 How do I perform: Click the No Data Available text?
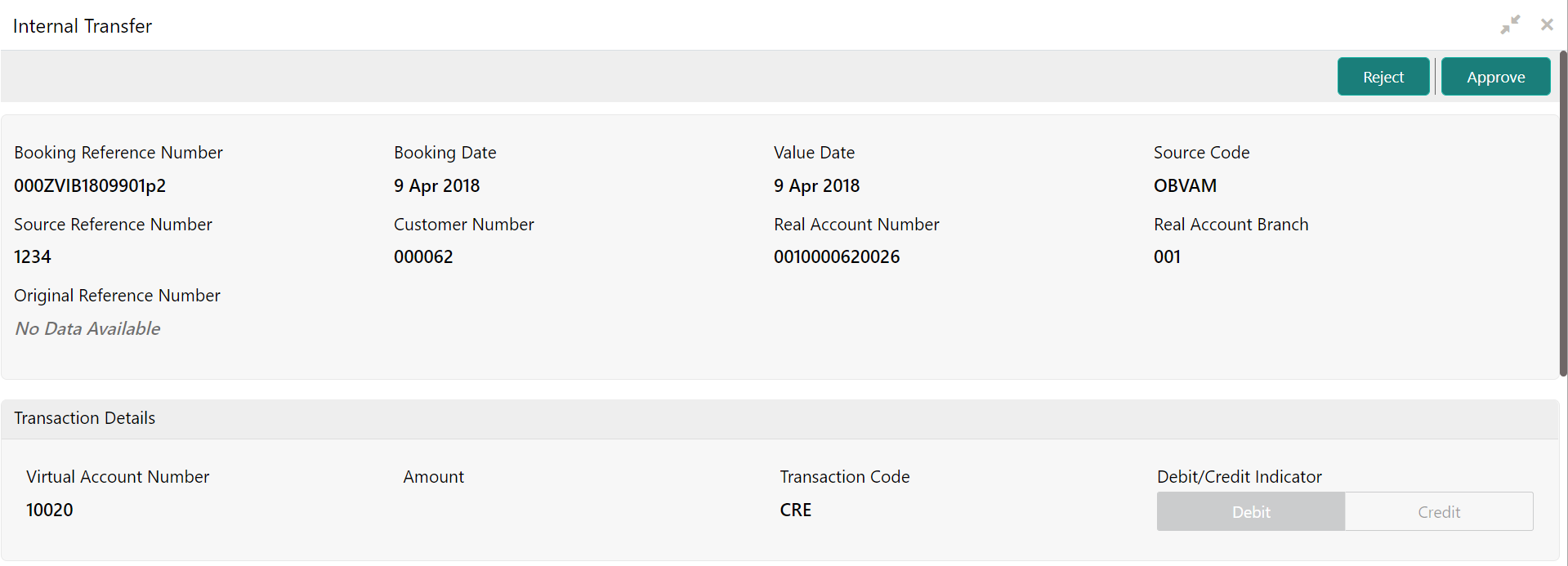pyautogui.click(x=87, y=328)
